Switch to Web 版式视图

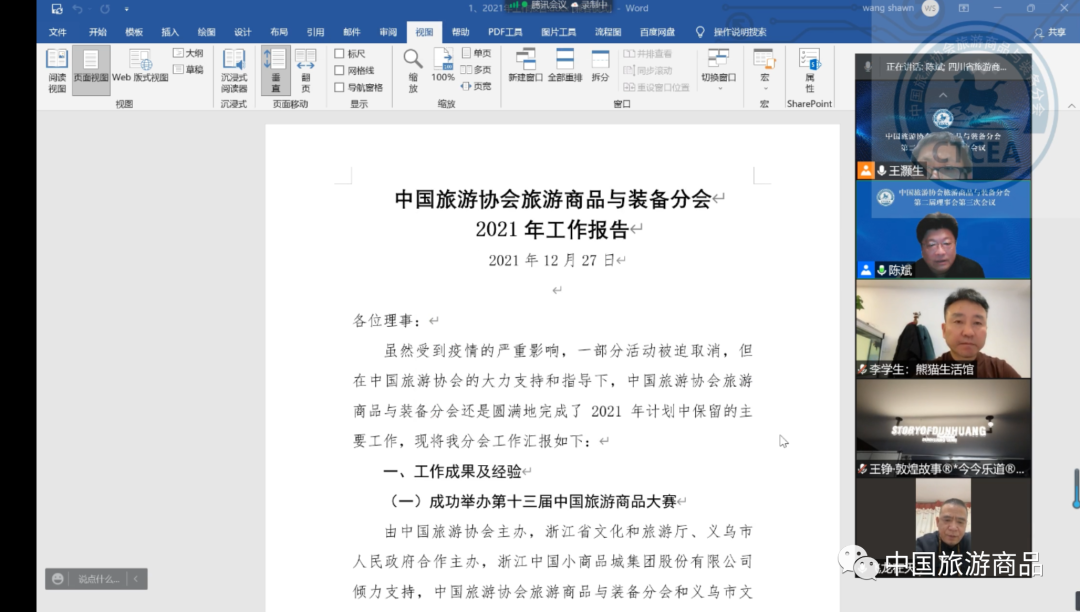pos(140,67)
